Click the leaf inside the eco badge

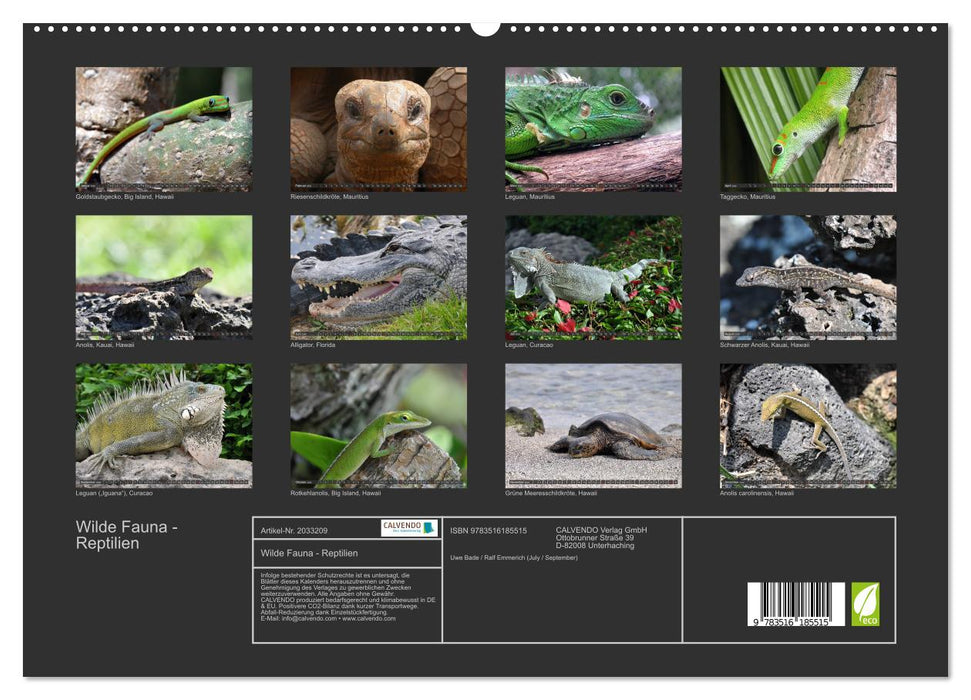tap(864, 597)
